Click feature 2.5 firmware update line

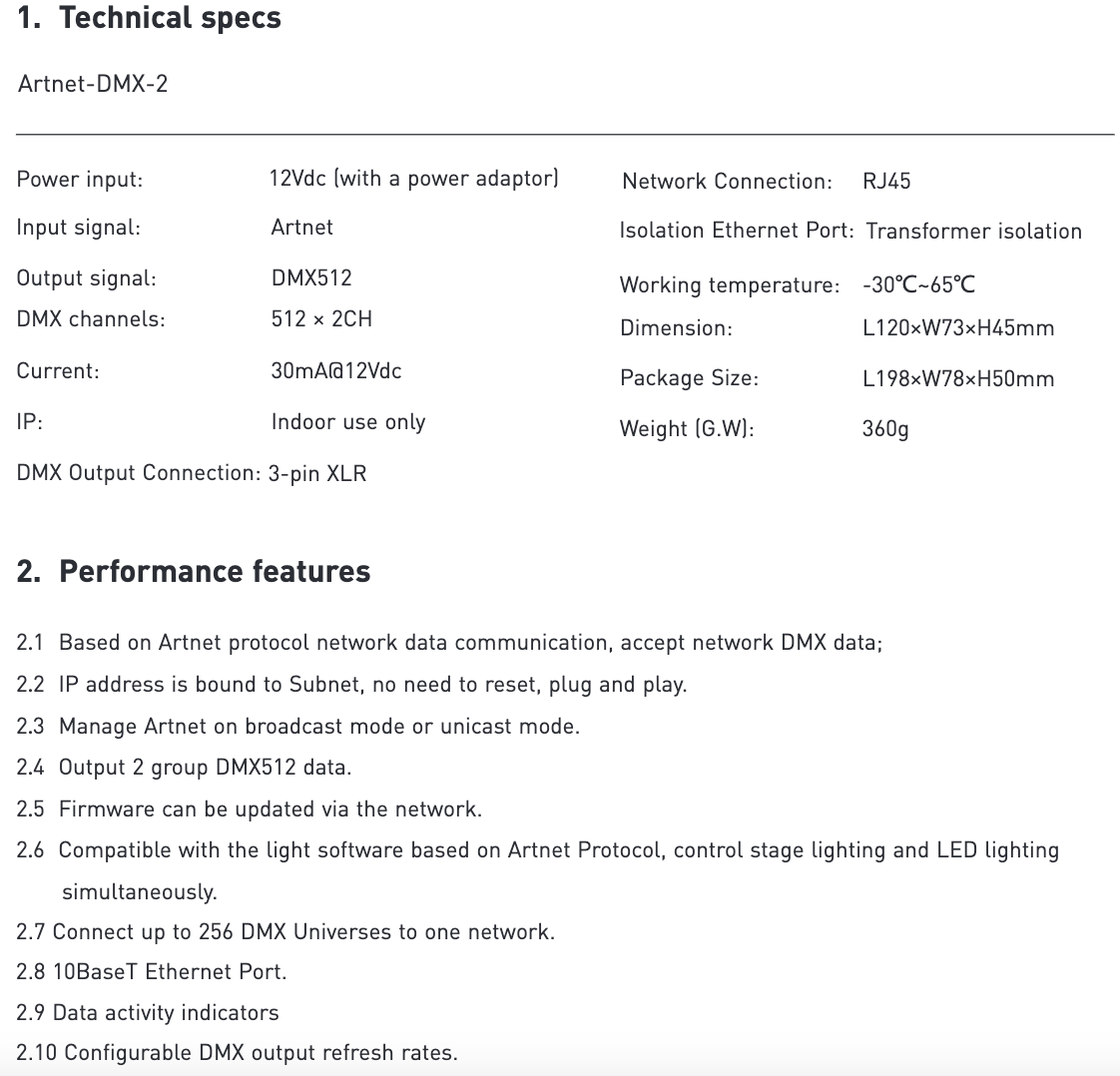[x=250, y=808]
